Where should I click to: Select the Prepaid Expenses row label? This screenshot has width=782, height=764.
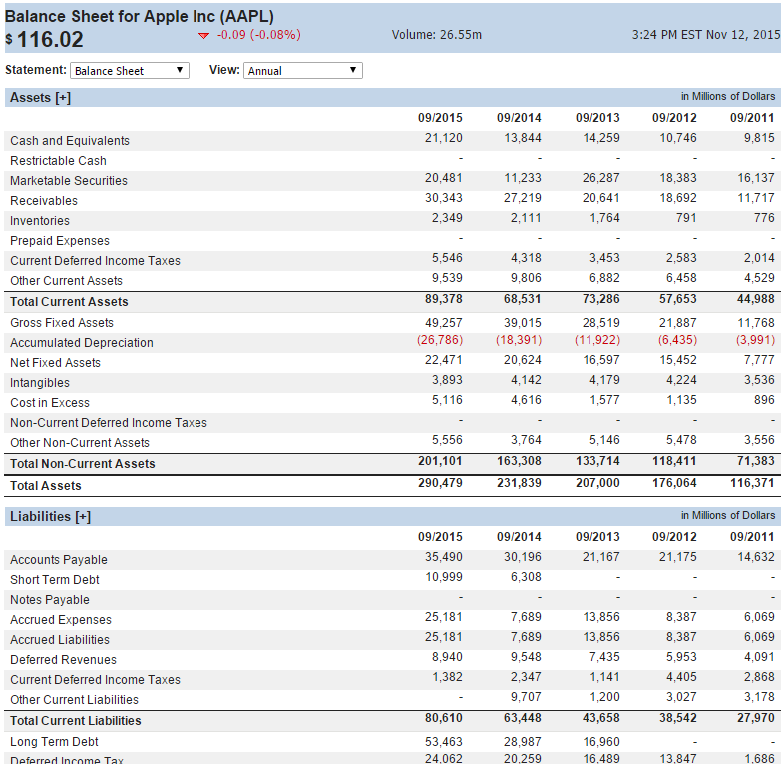60,240
